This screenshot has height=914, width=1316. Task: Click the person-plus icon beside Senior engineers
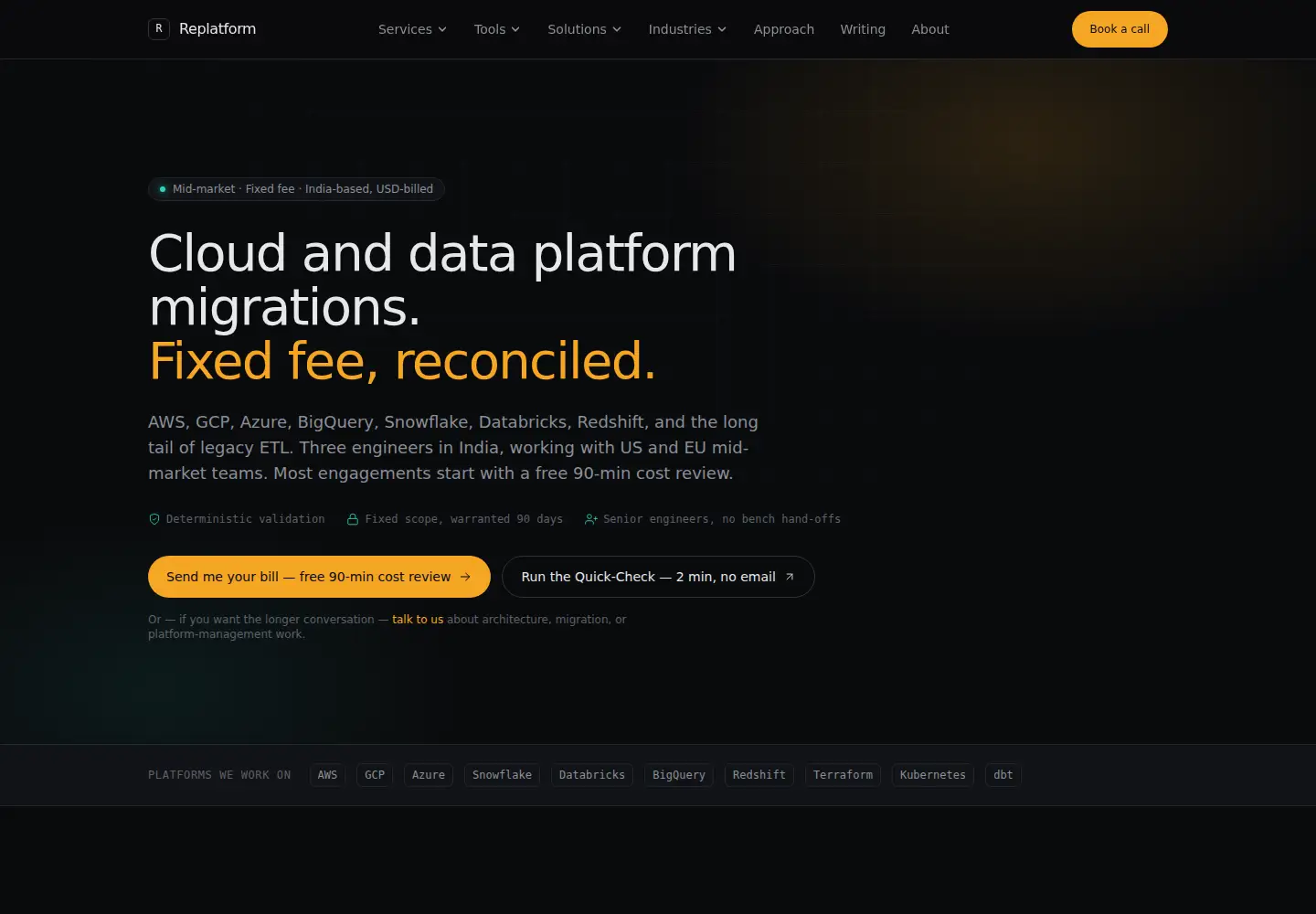click(591, 519)
